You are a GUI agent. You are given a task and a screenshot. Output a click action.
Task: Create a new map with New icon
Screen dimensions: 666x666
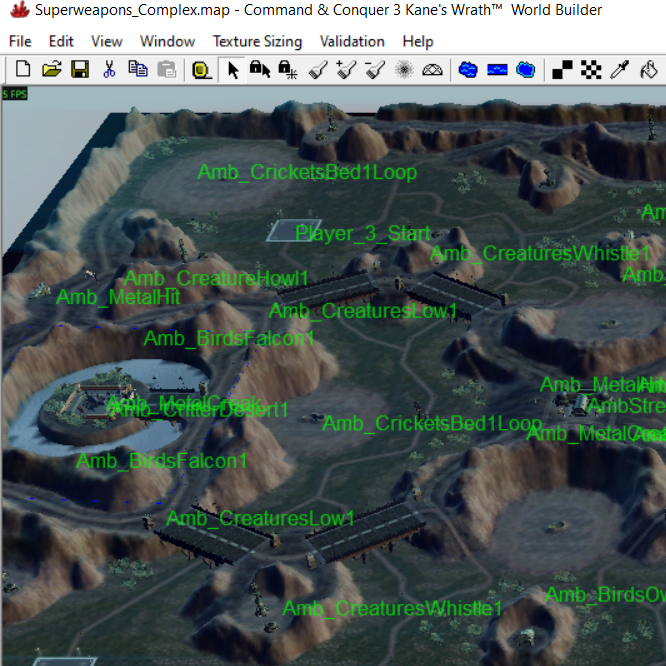click(x=23, y=69)
